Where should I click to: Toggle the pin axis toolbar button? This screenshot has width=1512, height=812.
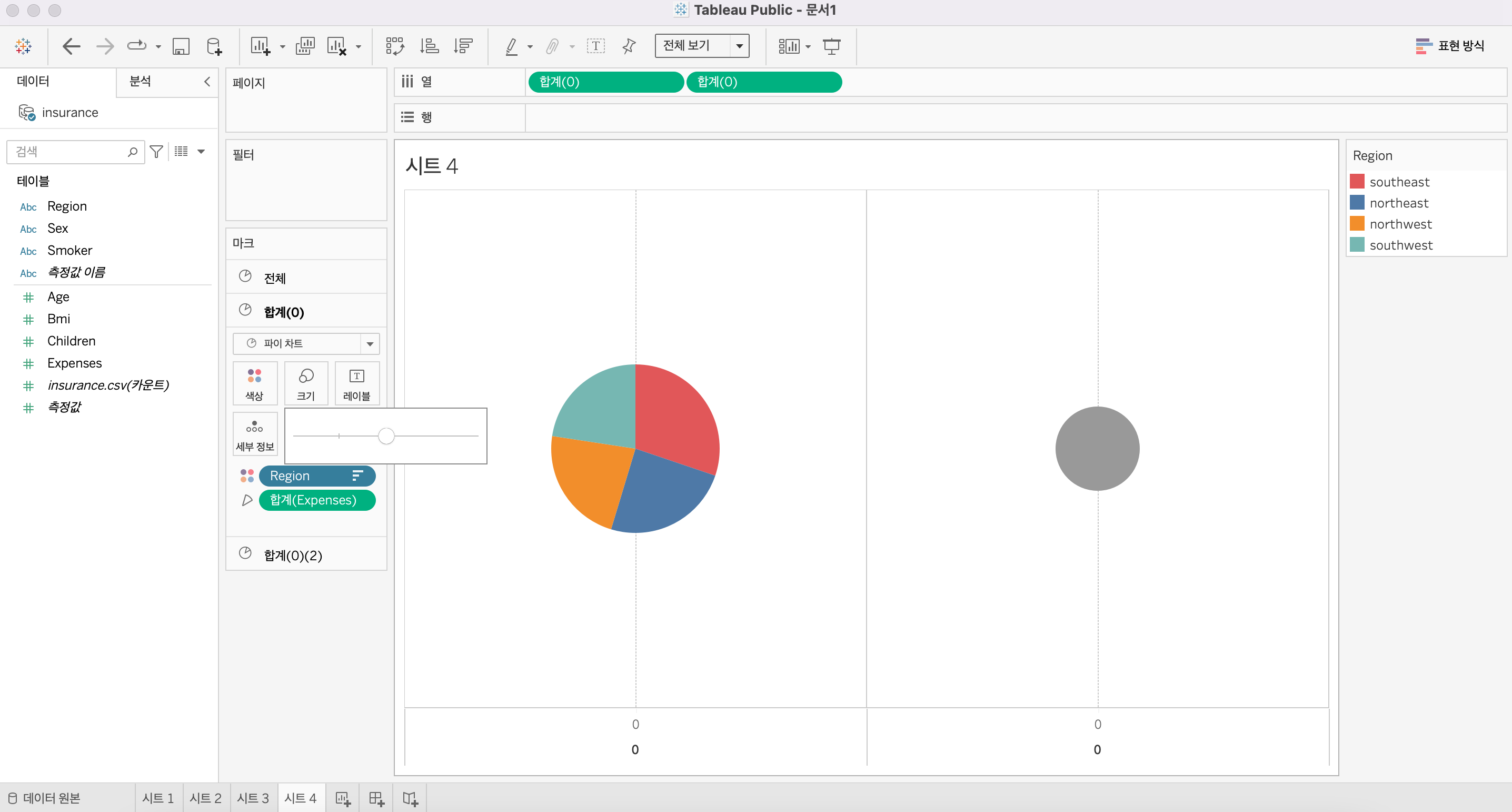pos(629,46)
